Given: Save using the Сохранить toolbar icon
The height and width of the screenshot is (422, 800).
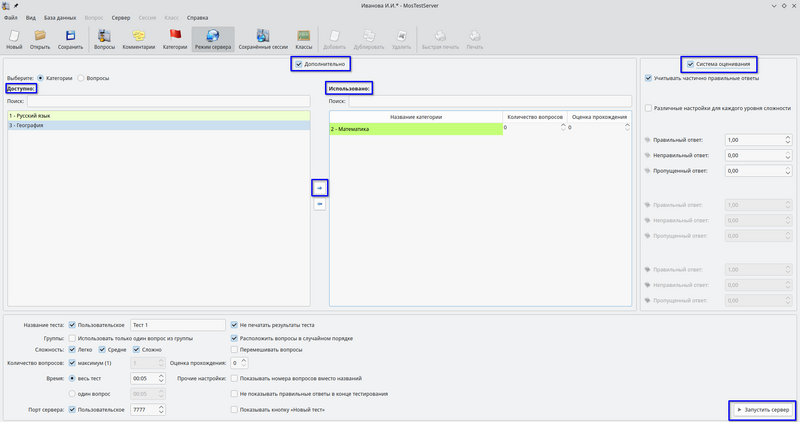Looking at the screenshot, I should [70, 39].
